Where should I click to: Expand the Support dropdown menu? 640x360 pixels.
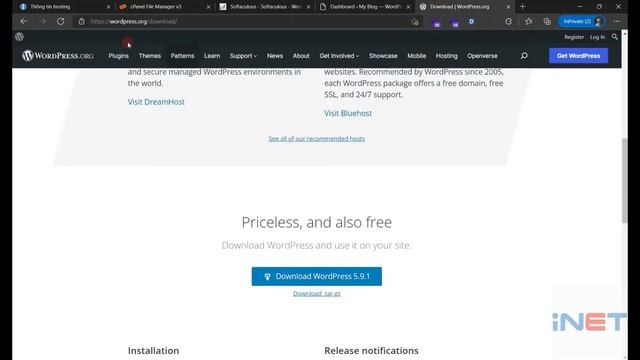(243, 56)
